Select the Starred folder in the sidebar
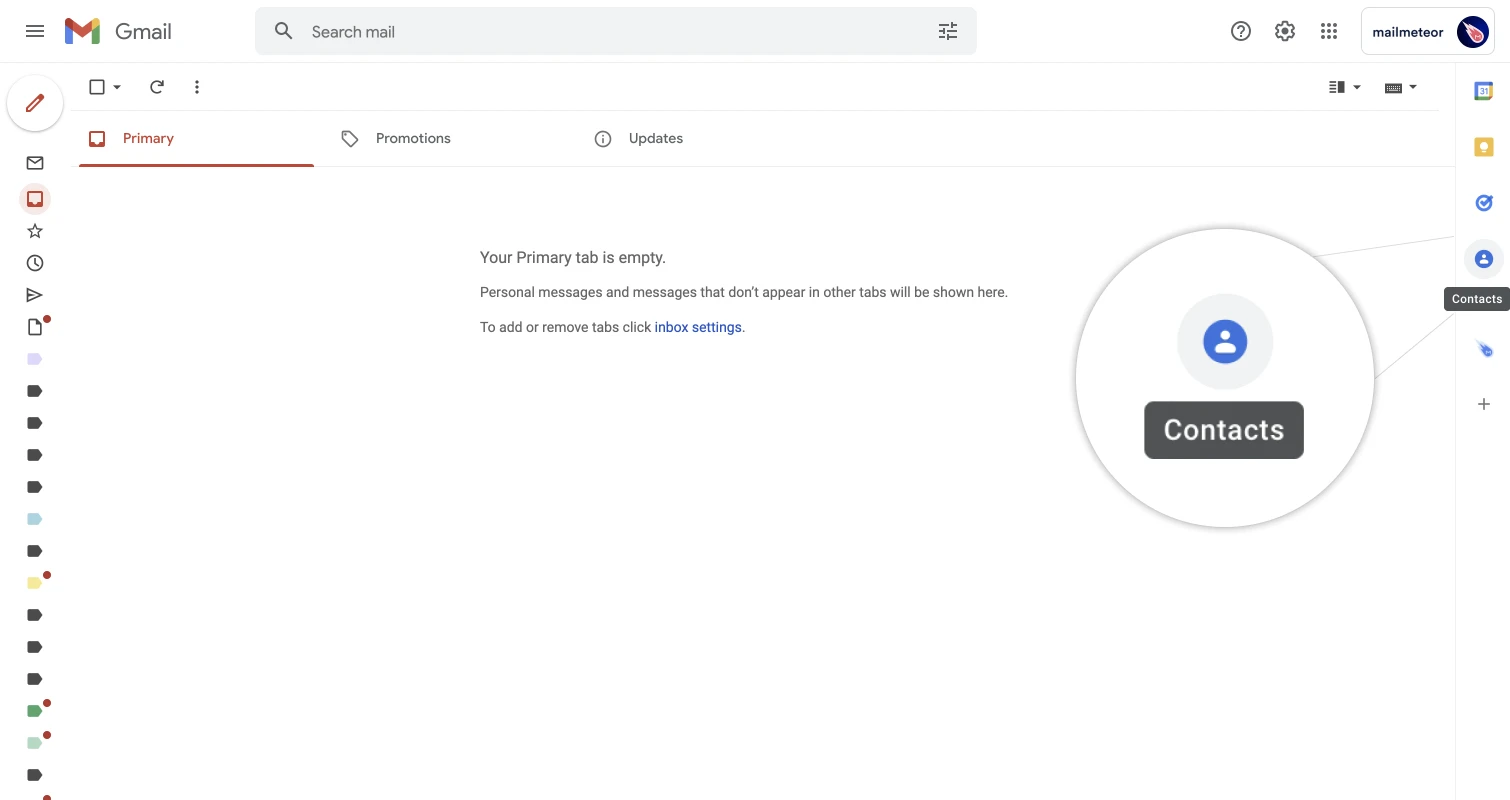Viewport: 1510px width, 800px height. tap(35, 230)
